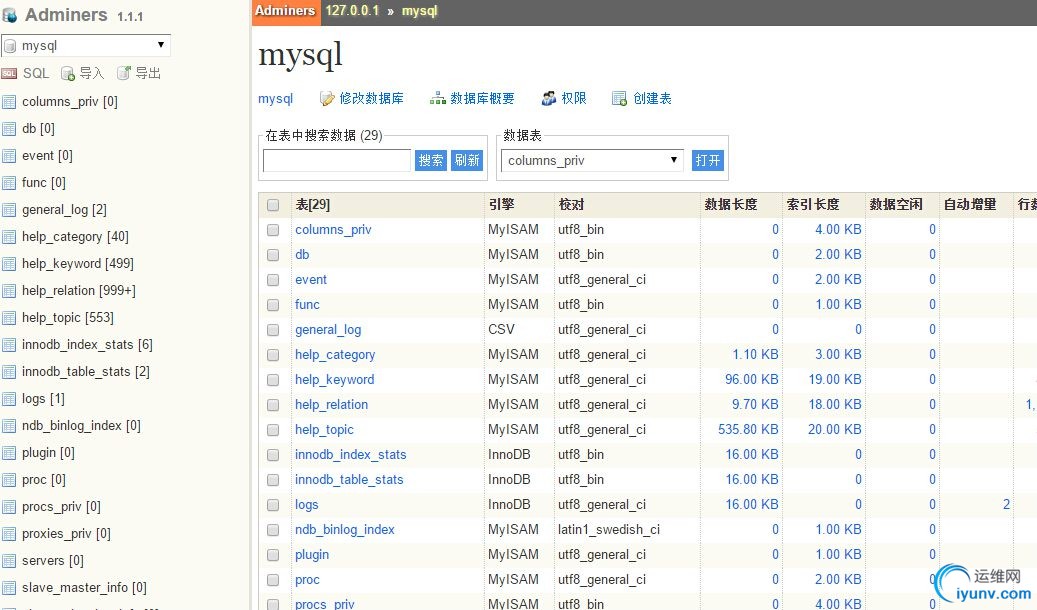Image resolution: width=1037 pixels, height=610 pixels.
Task: Click latin1_swedish_ci collation cell
Action: point(608,530)
